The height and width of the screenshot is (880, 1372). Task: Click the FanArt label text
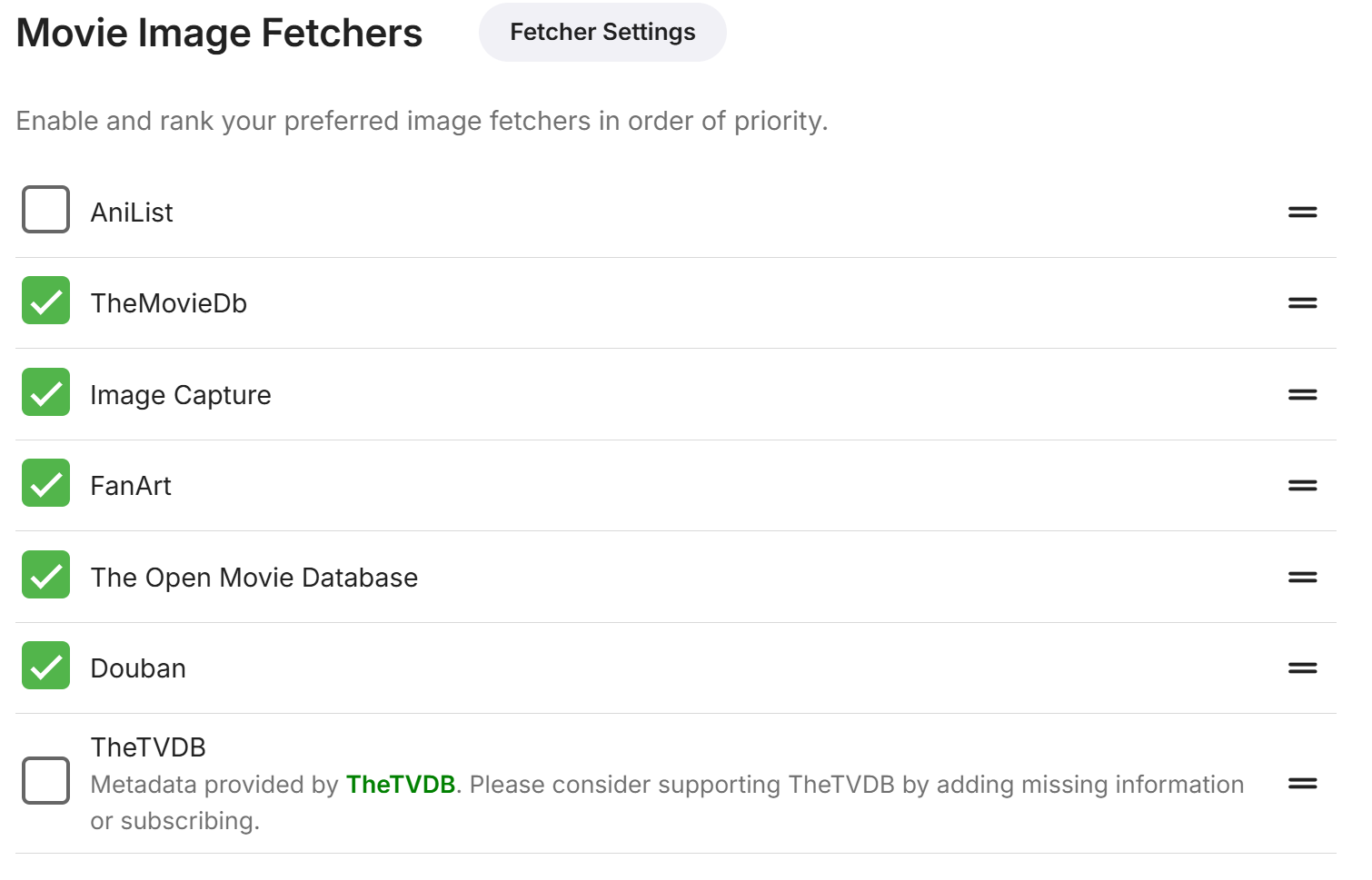click(x=131, y=486)
